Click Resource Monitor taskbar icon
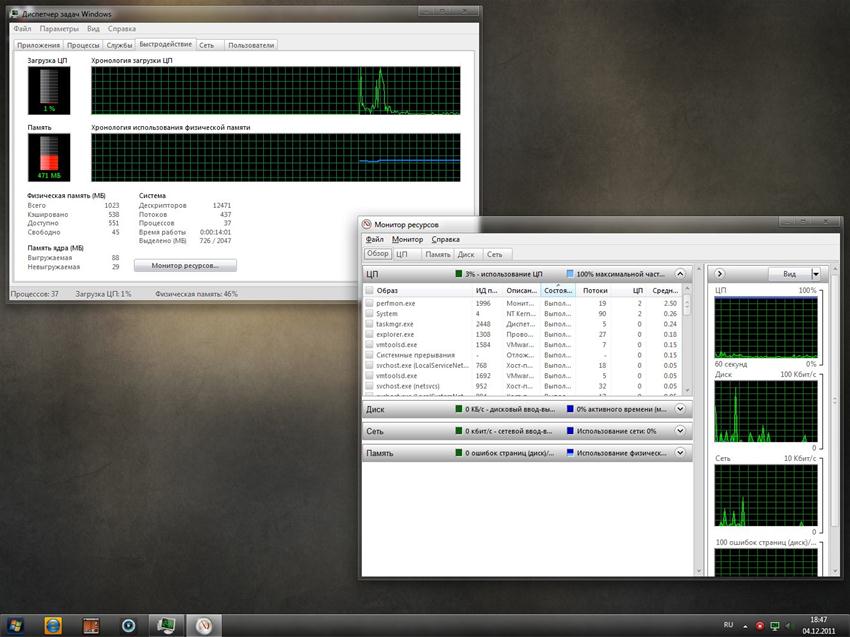 coord(203,625)
